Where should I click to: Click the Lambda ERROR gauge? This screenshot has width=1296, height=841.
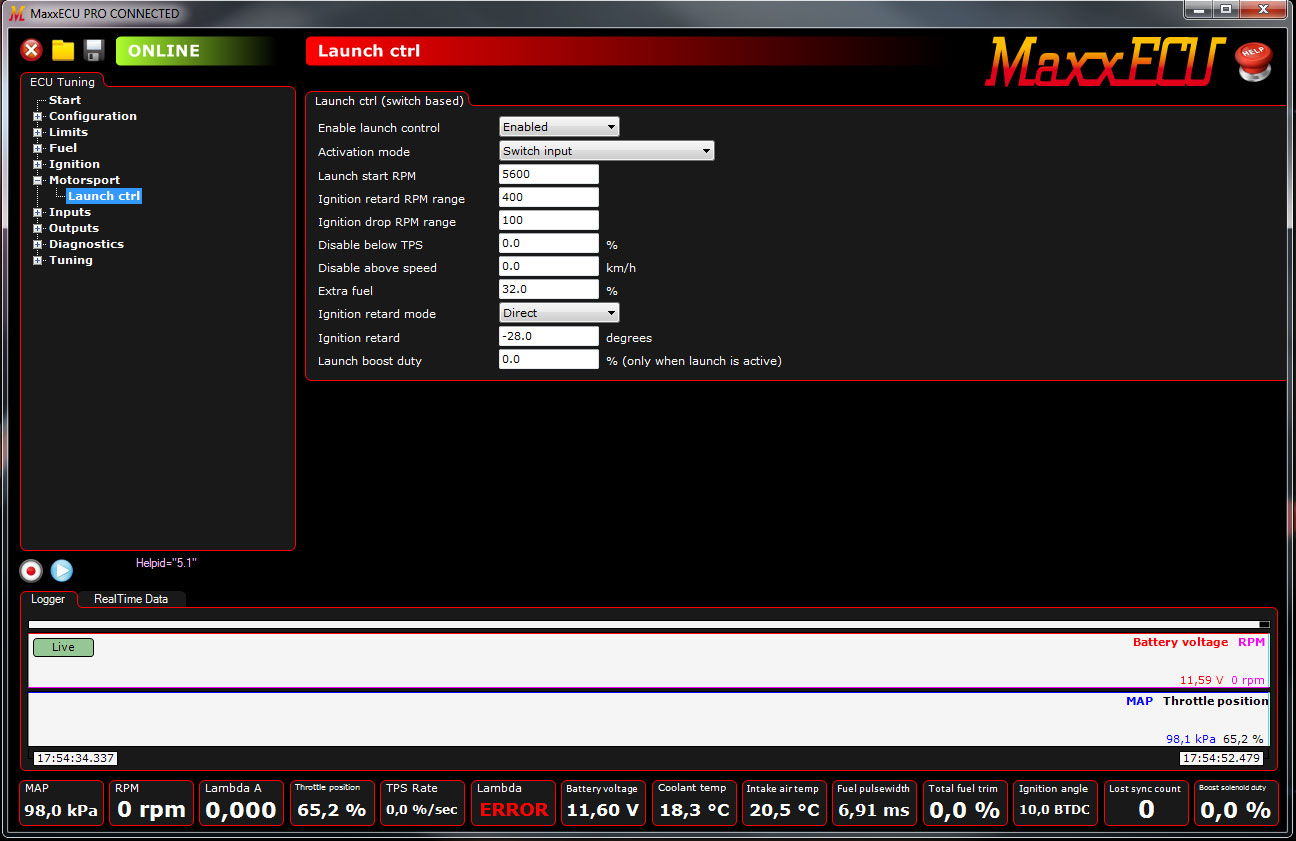(513, 803)
